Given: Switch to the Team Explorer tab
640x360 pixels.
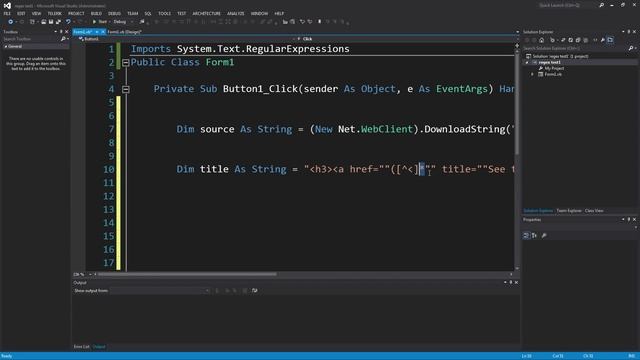Looking at the screenshot, I should coord(569,211).
